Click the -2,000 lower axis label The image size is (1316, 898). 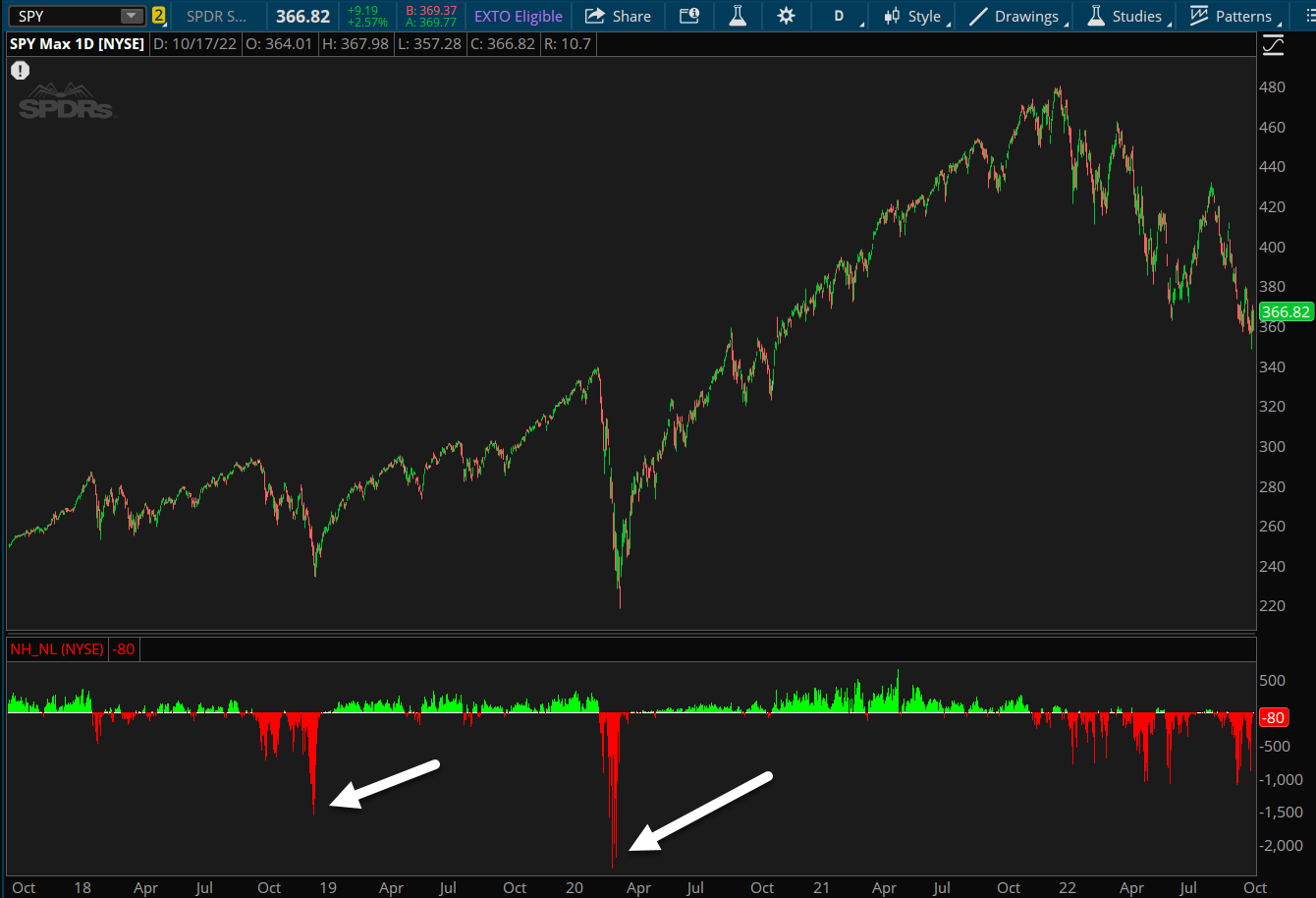(1280, 846)
